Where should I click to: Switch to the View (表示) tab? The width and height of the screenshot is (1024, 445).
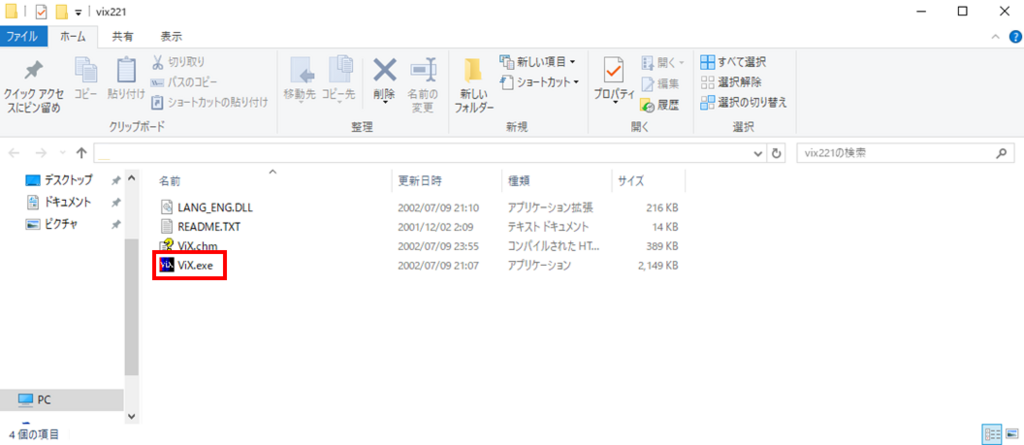(x=171, y=37)
